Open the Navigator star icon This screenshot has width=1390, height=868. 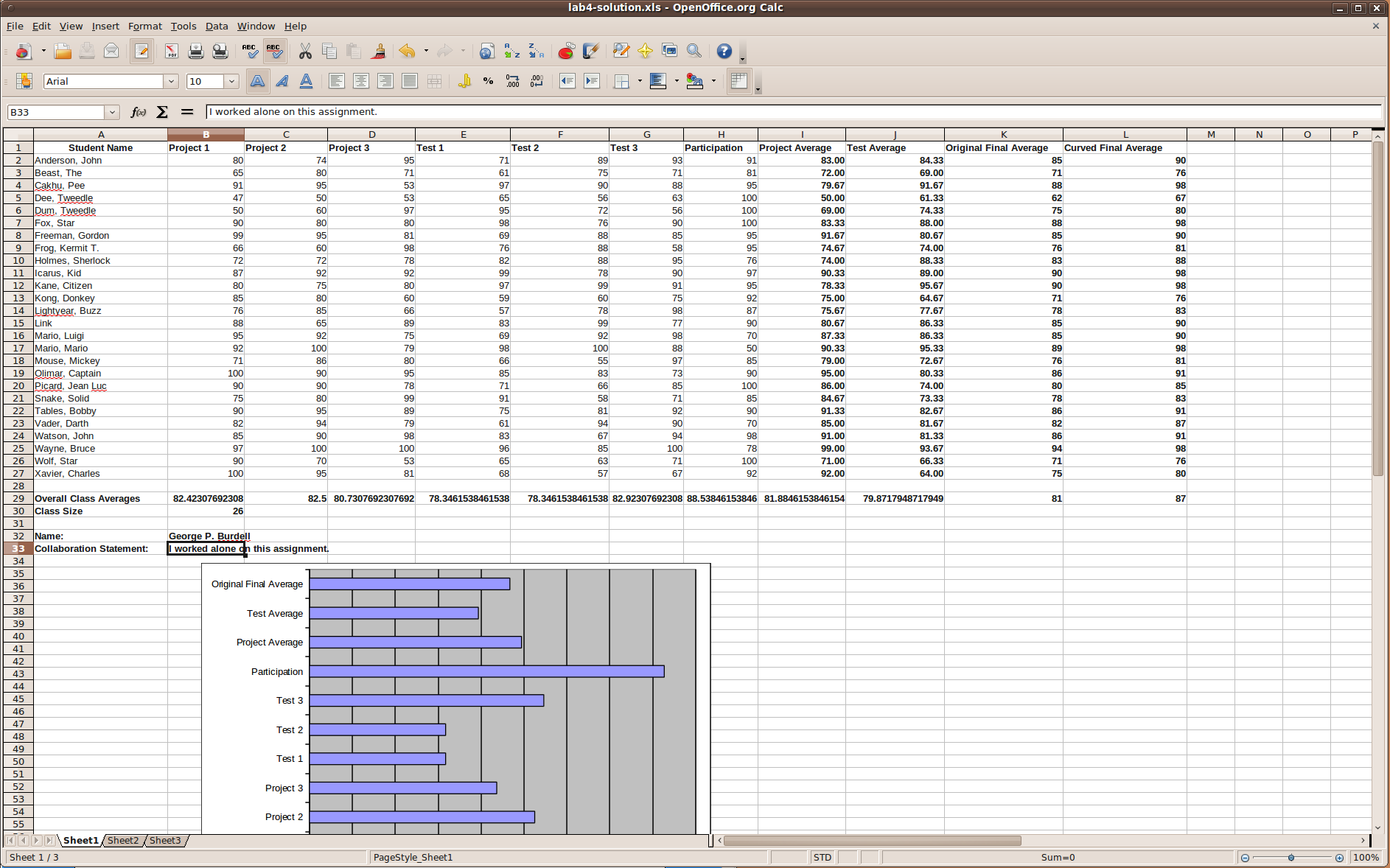click(x=645, y=51)
